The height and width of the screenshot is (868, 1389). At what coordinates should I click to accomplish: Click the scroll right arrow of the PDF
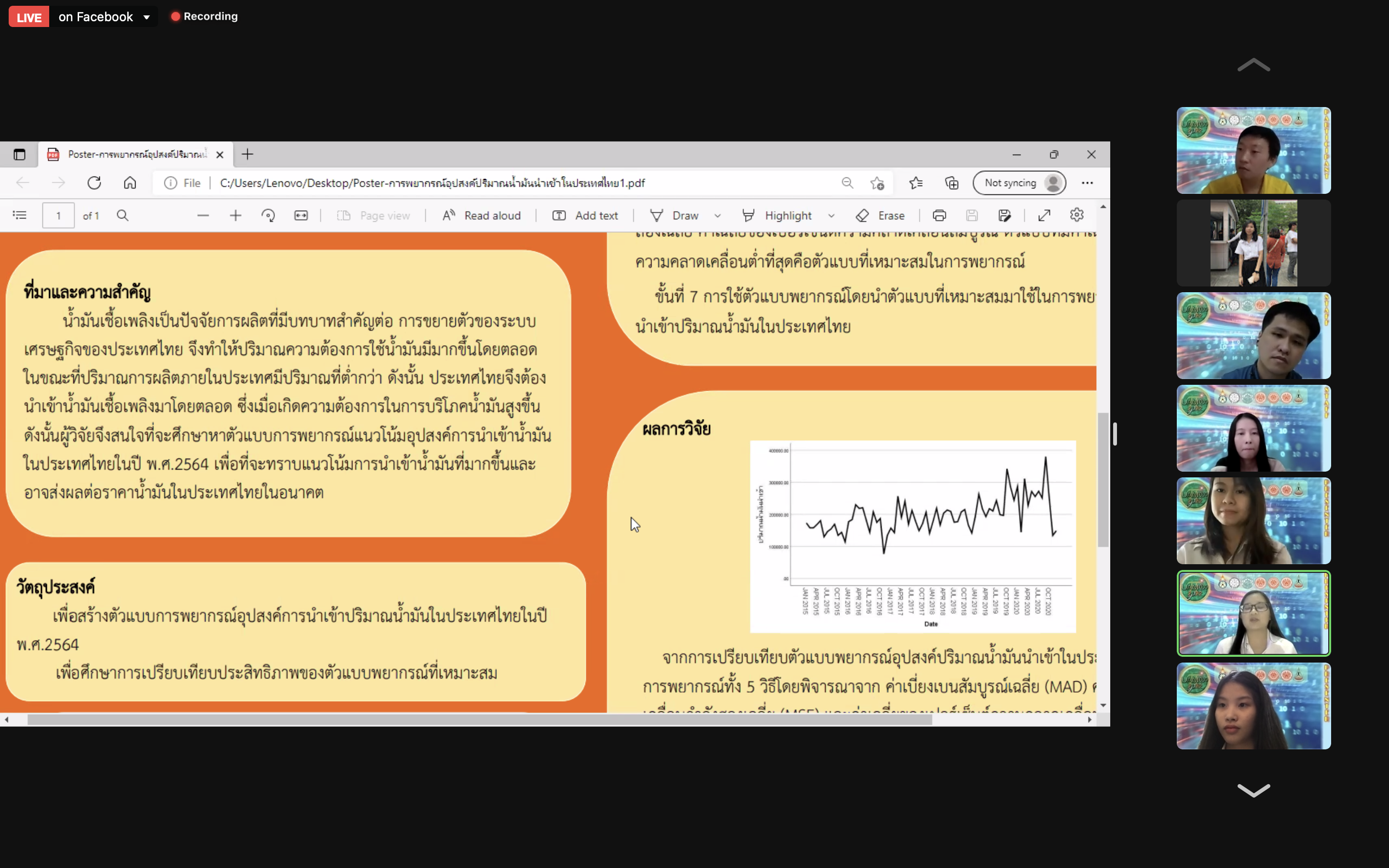pyautogui.click(x=1089, y=719)
